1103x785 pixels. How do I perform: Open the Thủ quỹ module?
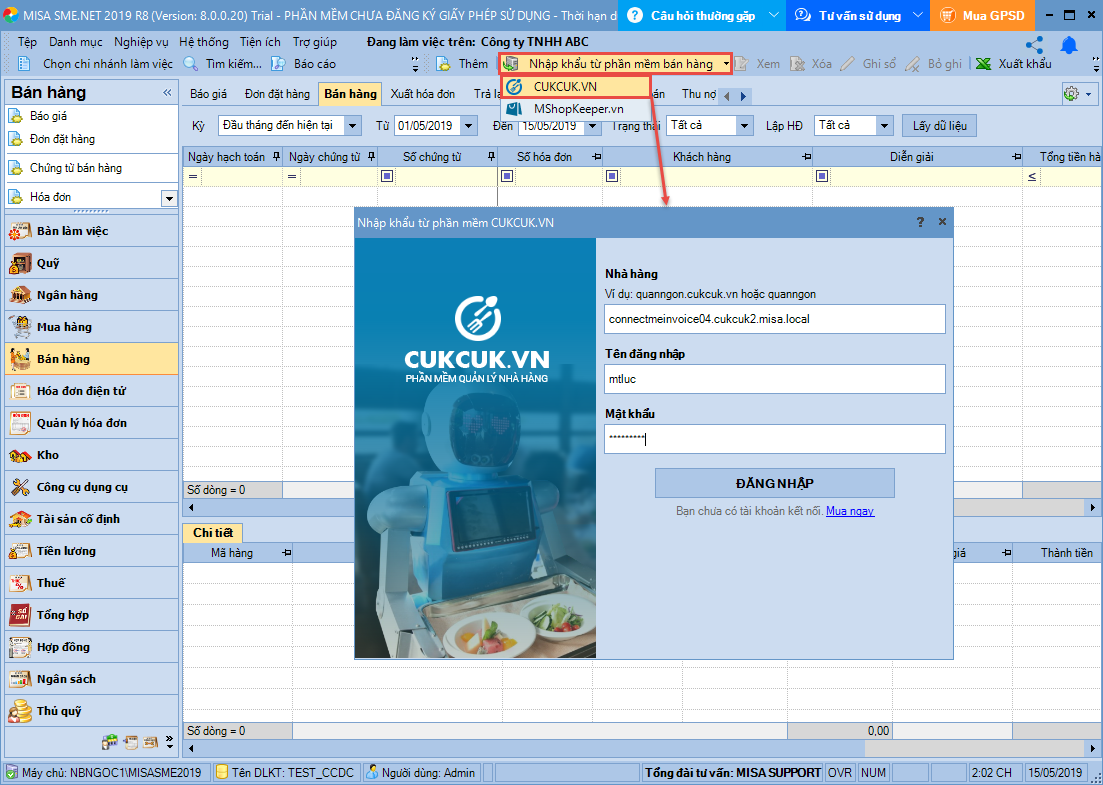pyautogui.click(x=91, y=711)
